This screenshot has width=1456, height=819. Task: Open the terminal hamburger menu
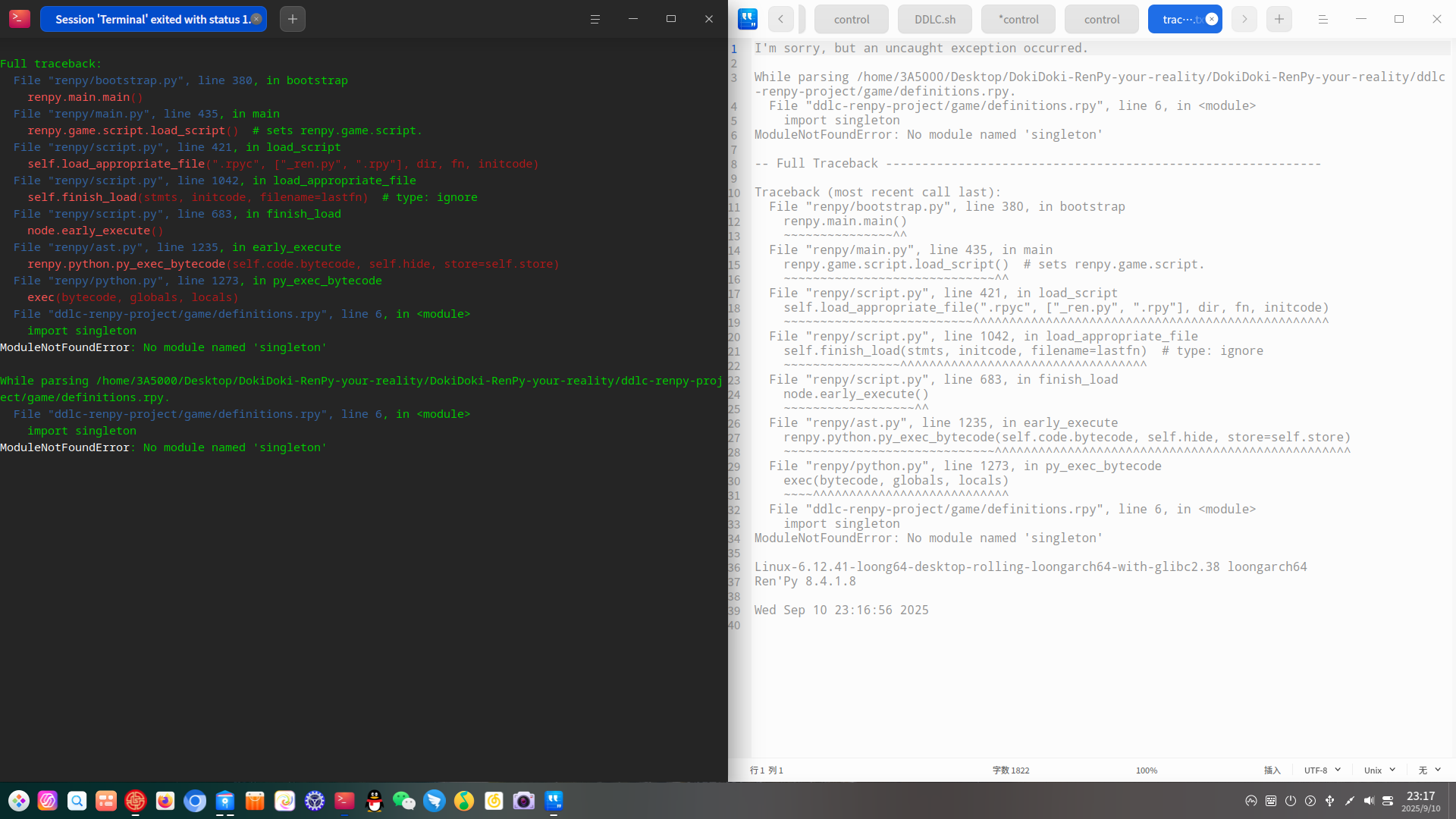pyautogui.click(x=595, y=19)
